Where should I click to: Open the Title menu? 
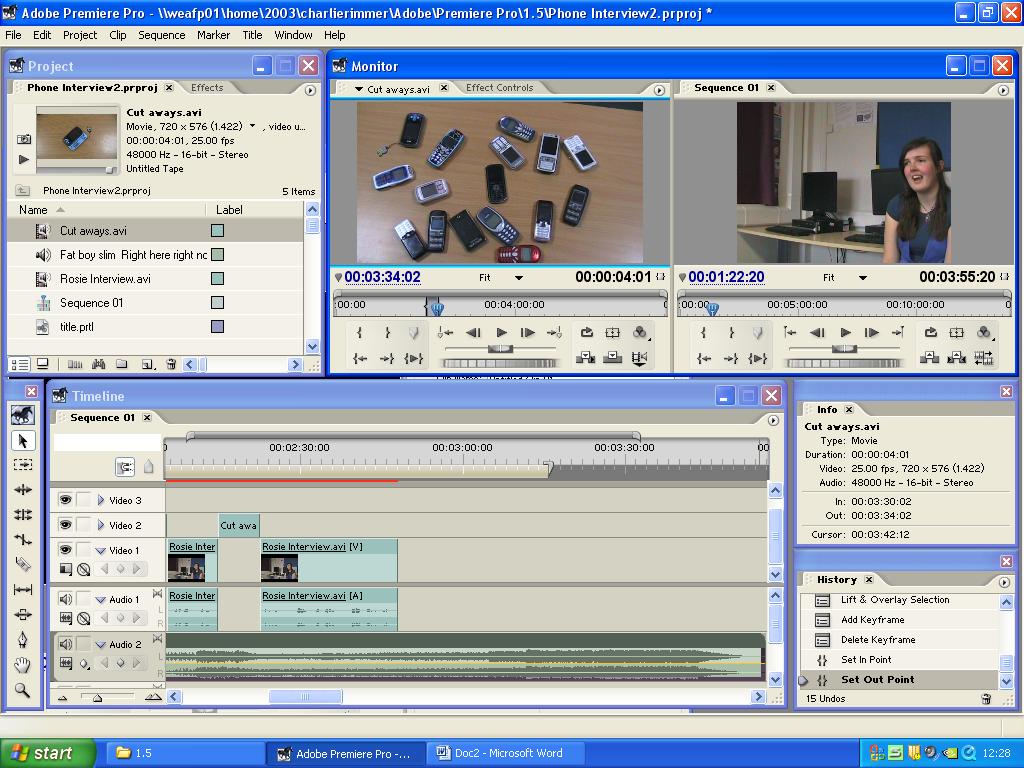tap(252, 35)
